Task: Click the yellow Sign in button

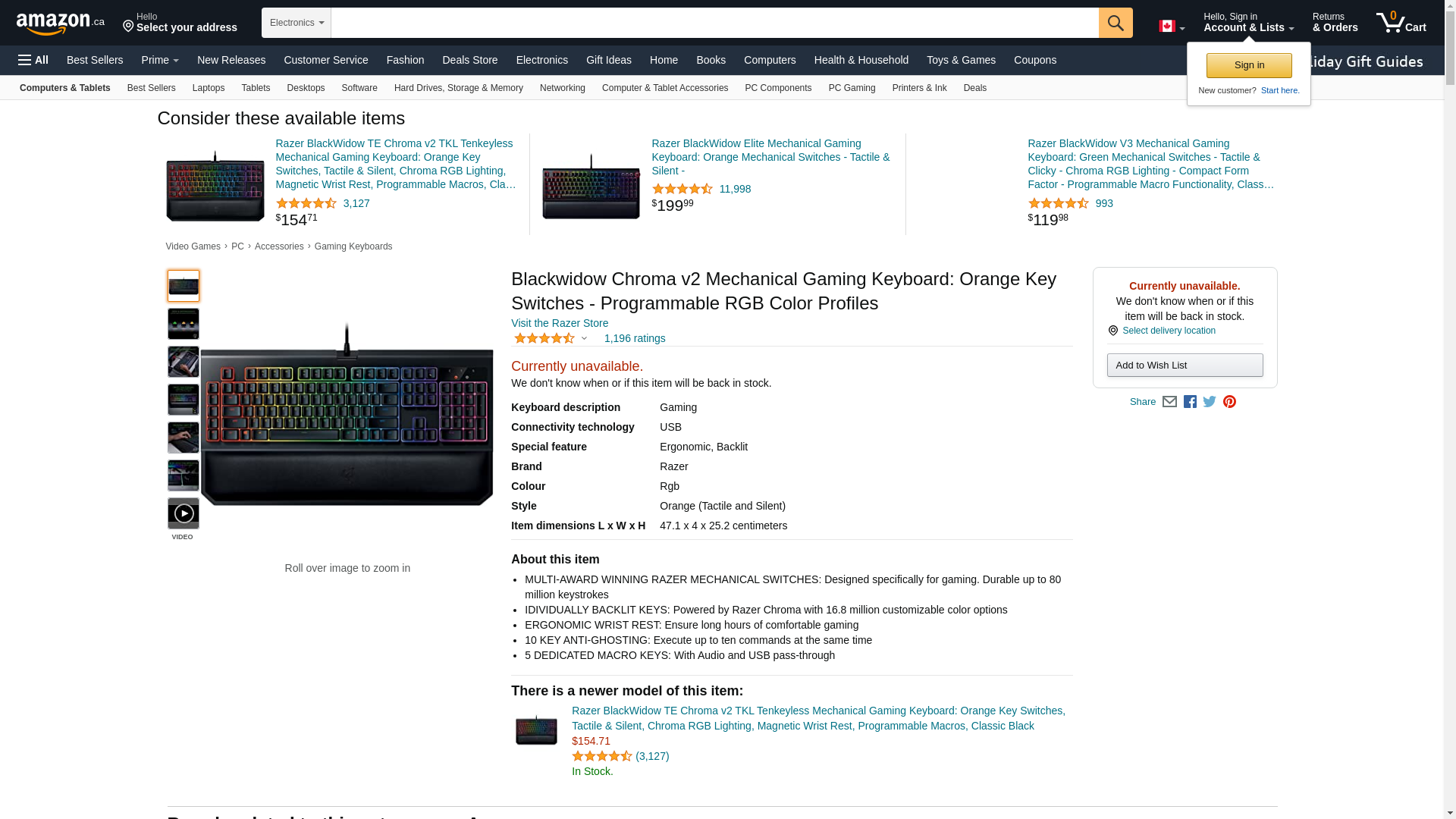Action: click(x=1249, y=65)
